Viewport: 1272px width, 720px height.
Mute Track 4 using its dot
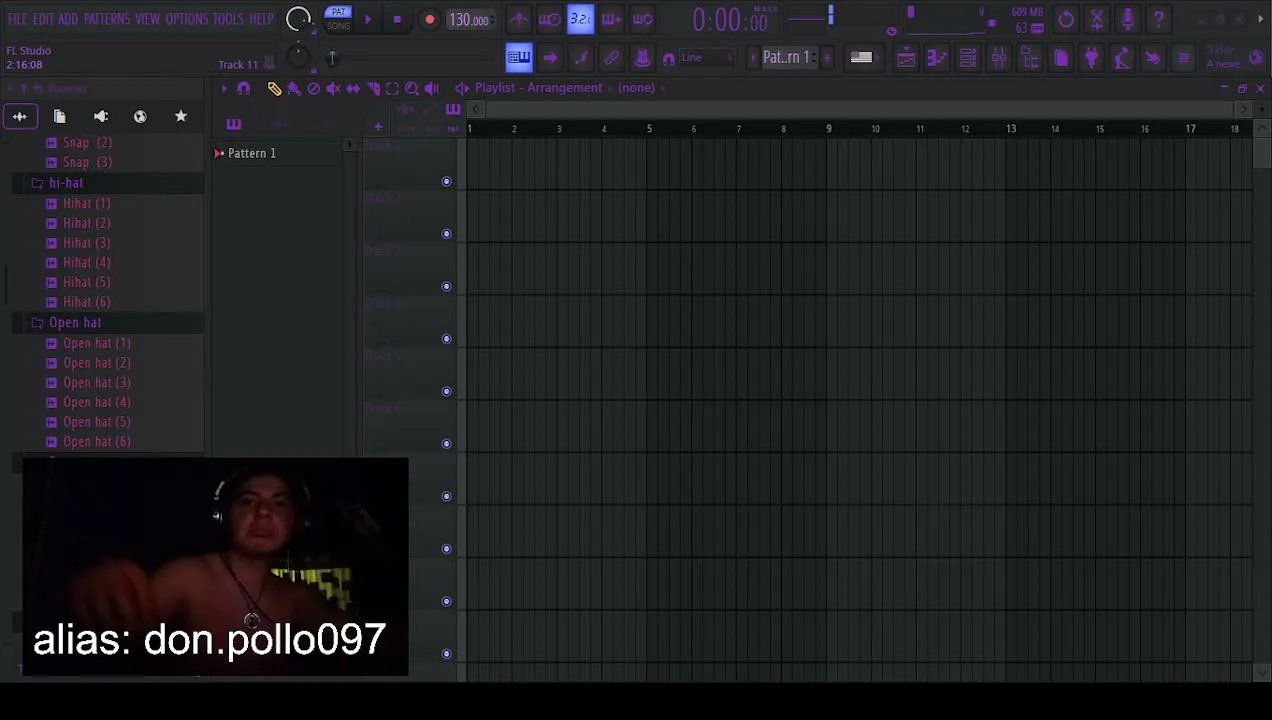tap(447, 339)
